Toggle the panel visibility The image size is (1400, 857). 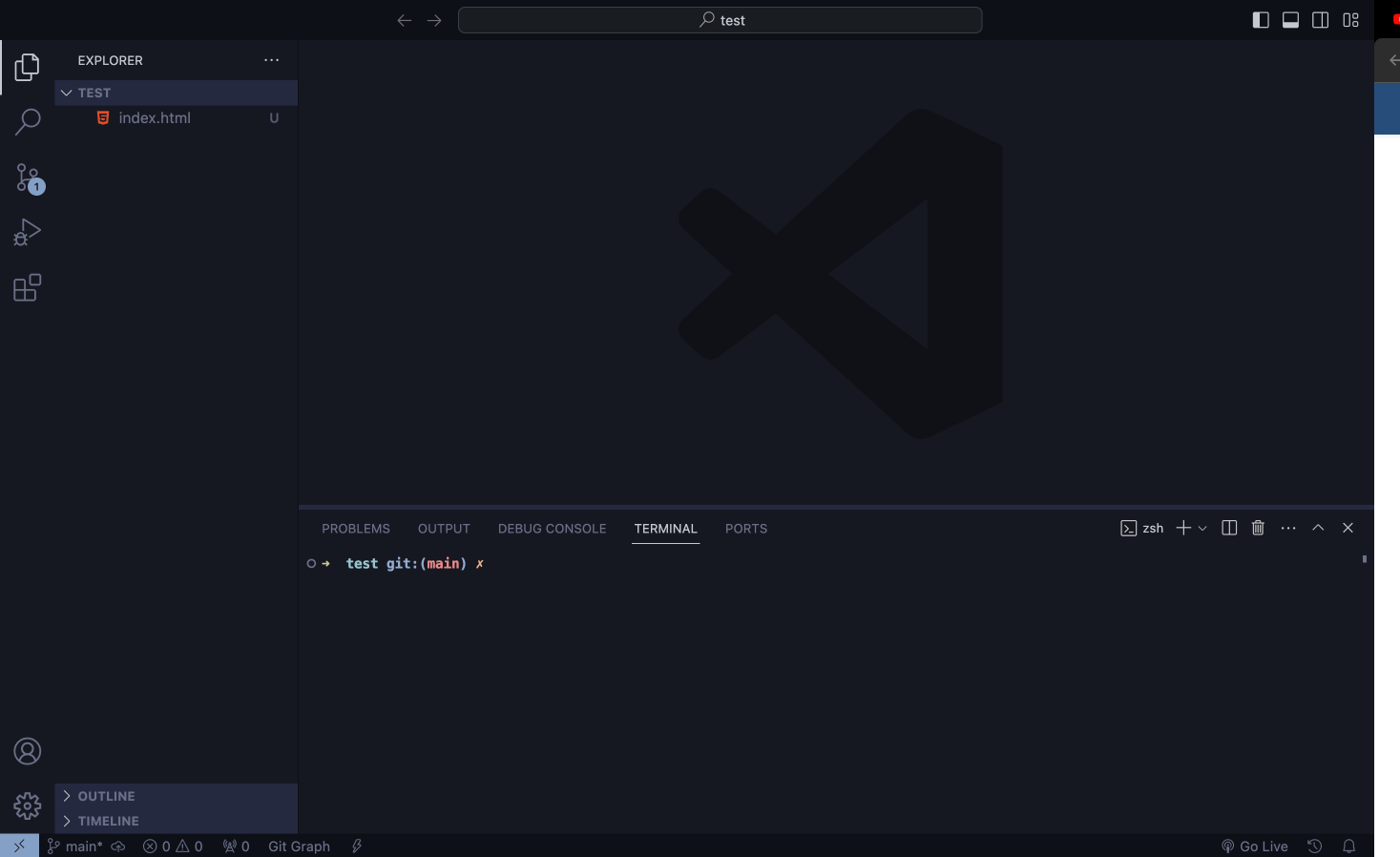pos(1290,19)
